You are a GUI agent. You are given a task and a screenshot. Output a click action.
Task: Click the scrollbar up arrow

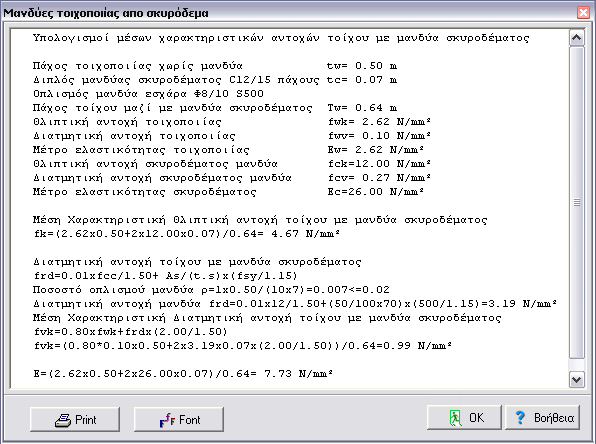point(577,38)
